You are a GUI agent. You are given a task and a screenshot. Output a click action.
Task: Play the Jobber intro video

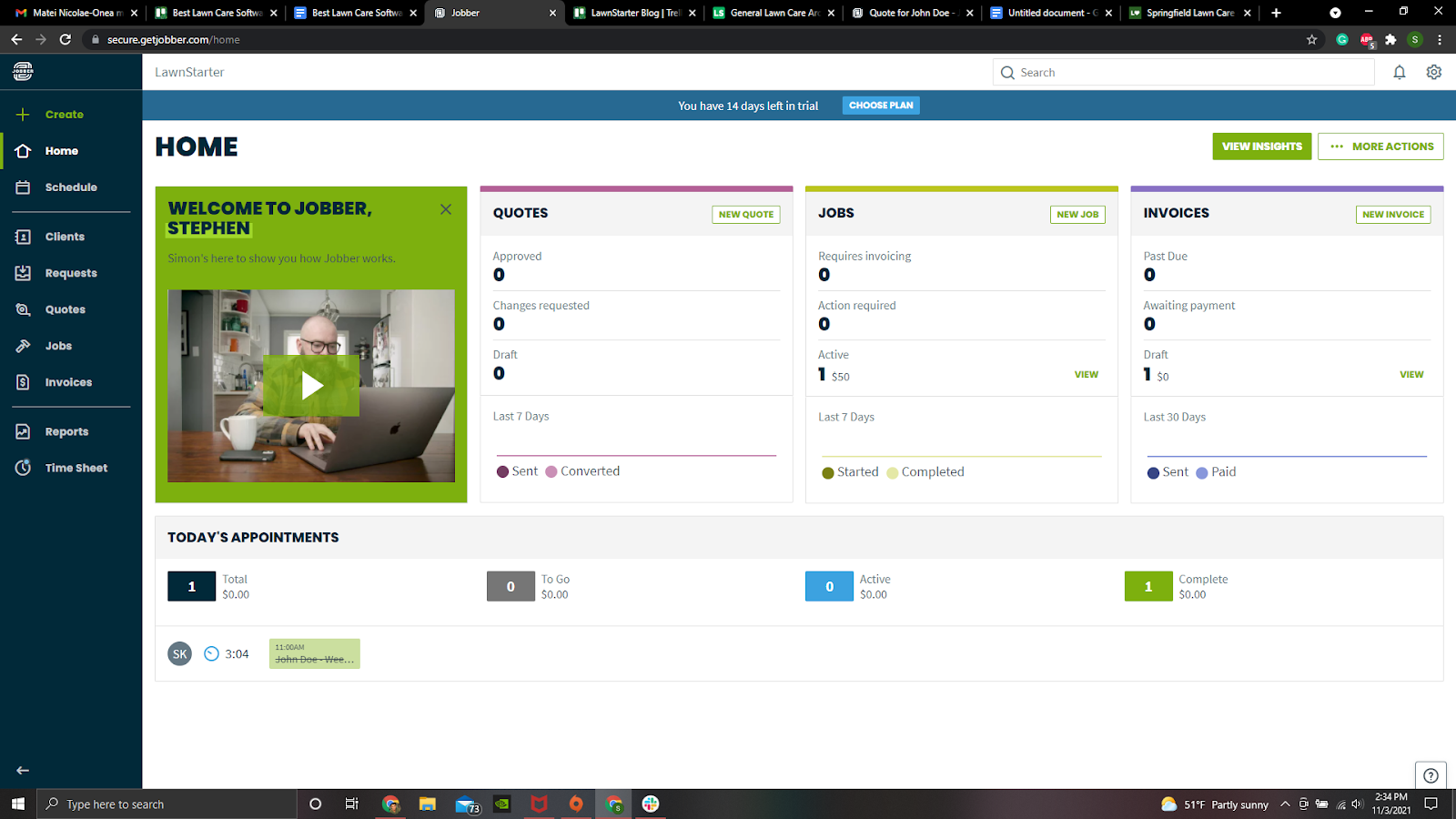[x=310, y=385]
